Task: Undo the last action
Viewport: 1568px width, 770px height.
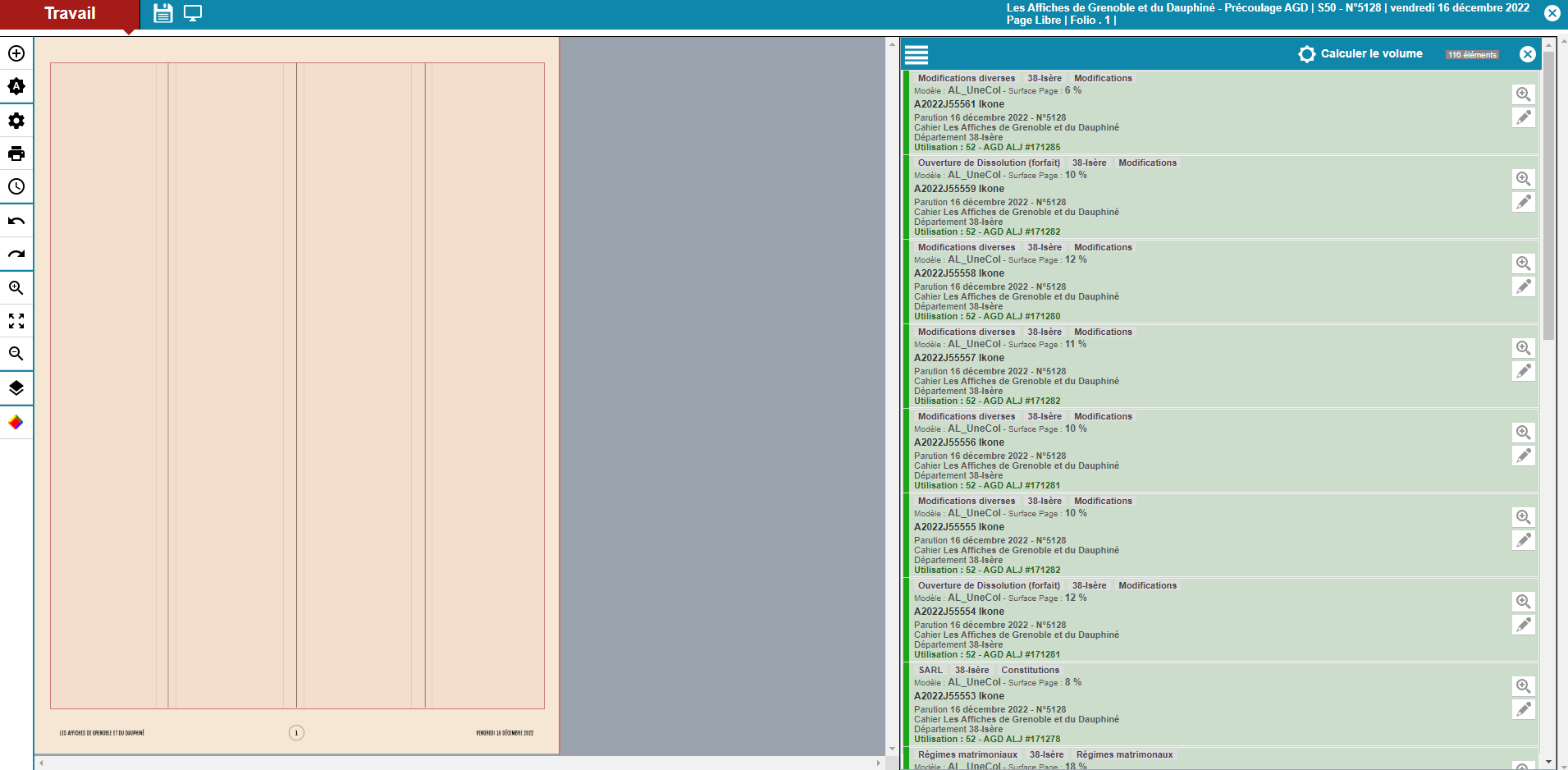Action: point(16,221)
